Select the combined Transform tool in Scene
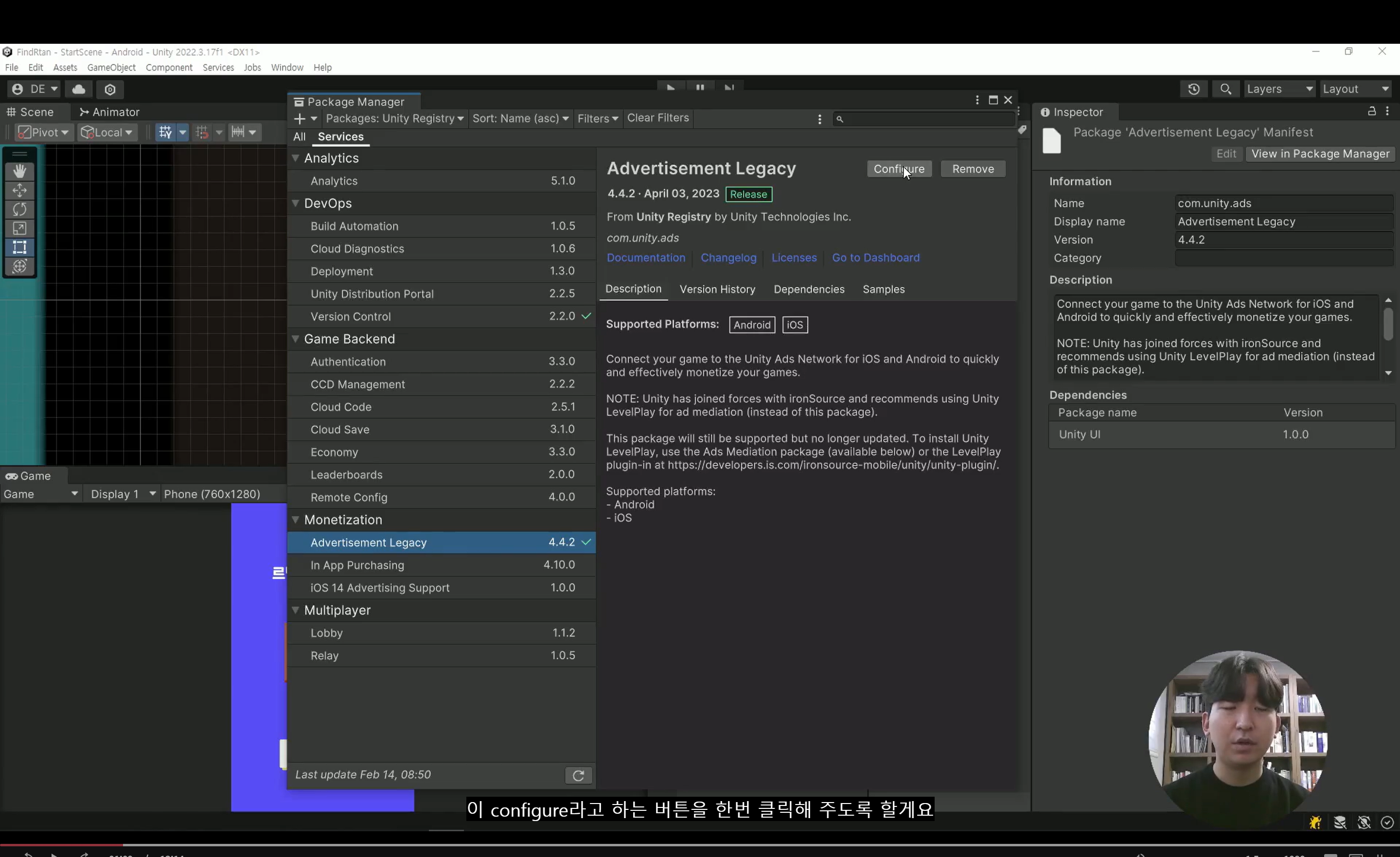1400x857 pixels. [x=20, y=266]
